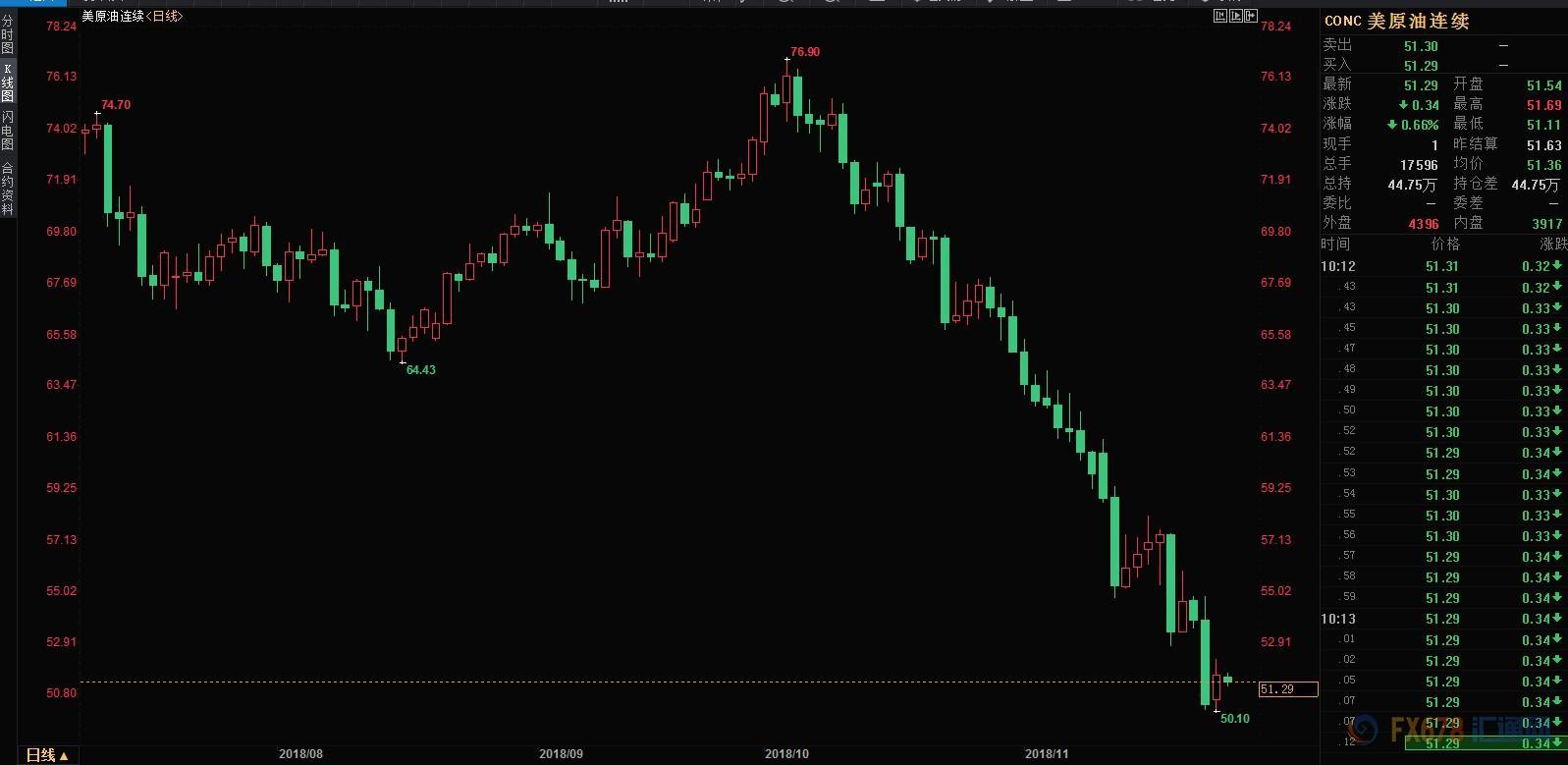Click the 价格 column header in the tick list

[1445, 245]
